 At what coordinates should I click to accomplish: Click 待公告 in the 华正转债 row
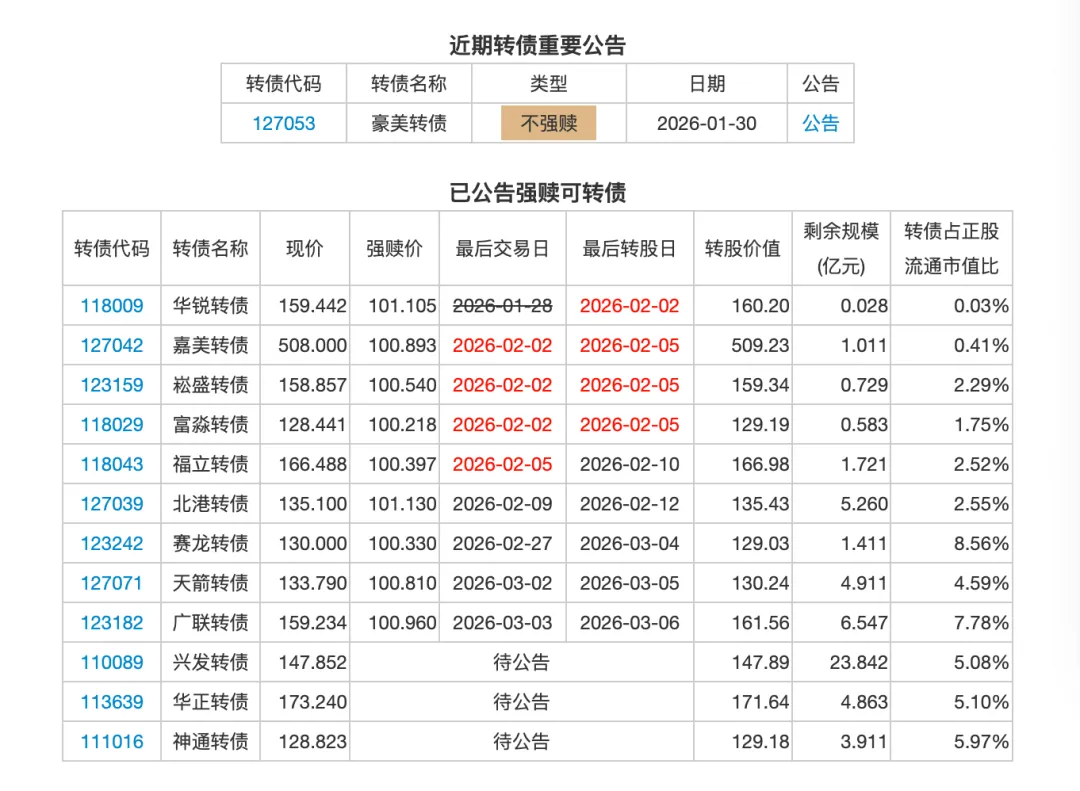click(521, 701)
